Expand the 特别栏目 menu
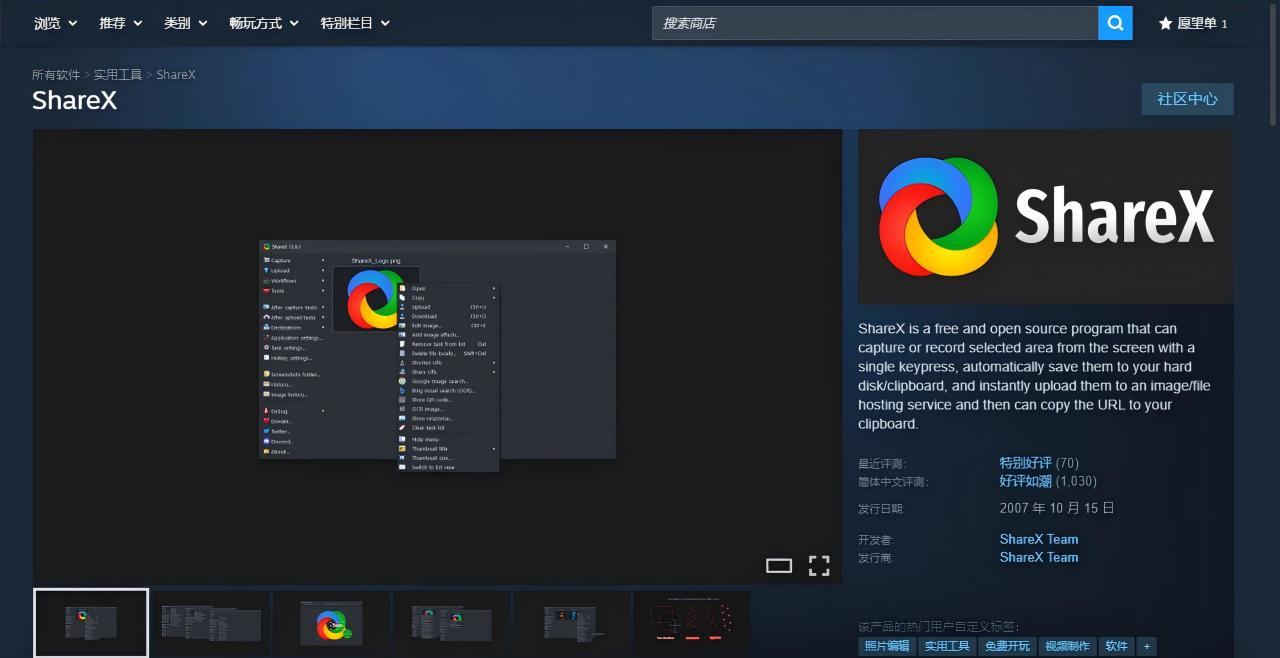1280x658 pixels. [x=355, y=23]
